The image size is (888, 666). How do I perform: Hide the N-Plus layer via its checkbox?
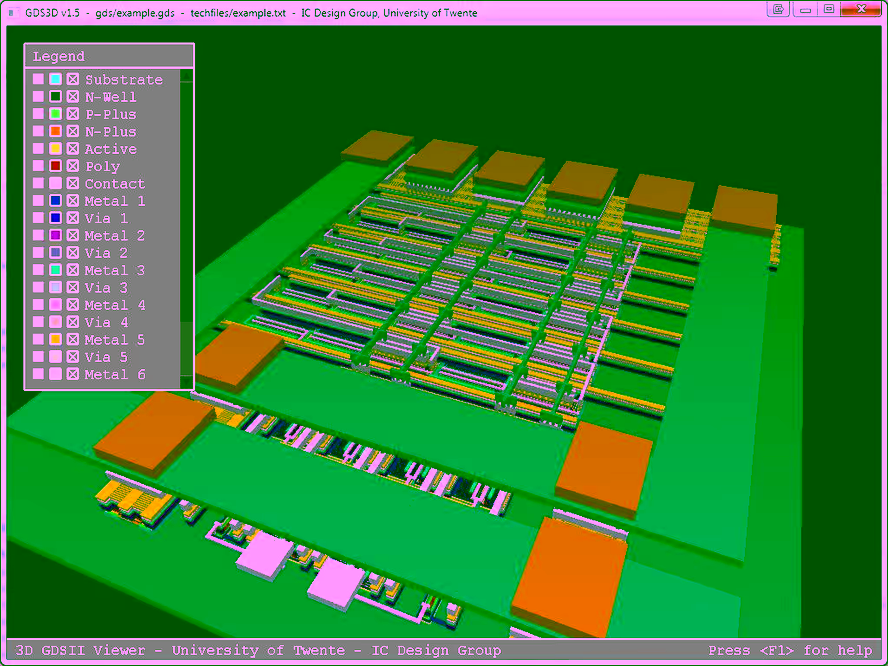coord(72,131)
